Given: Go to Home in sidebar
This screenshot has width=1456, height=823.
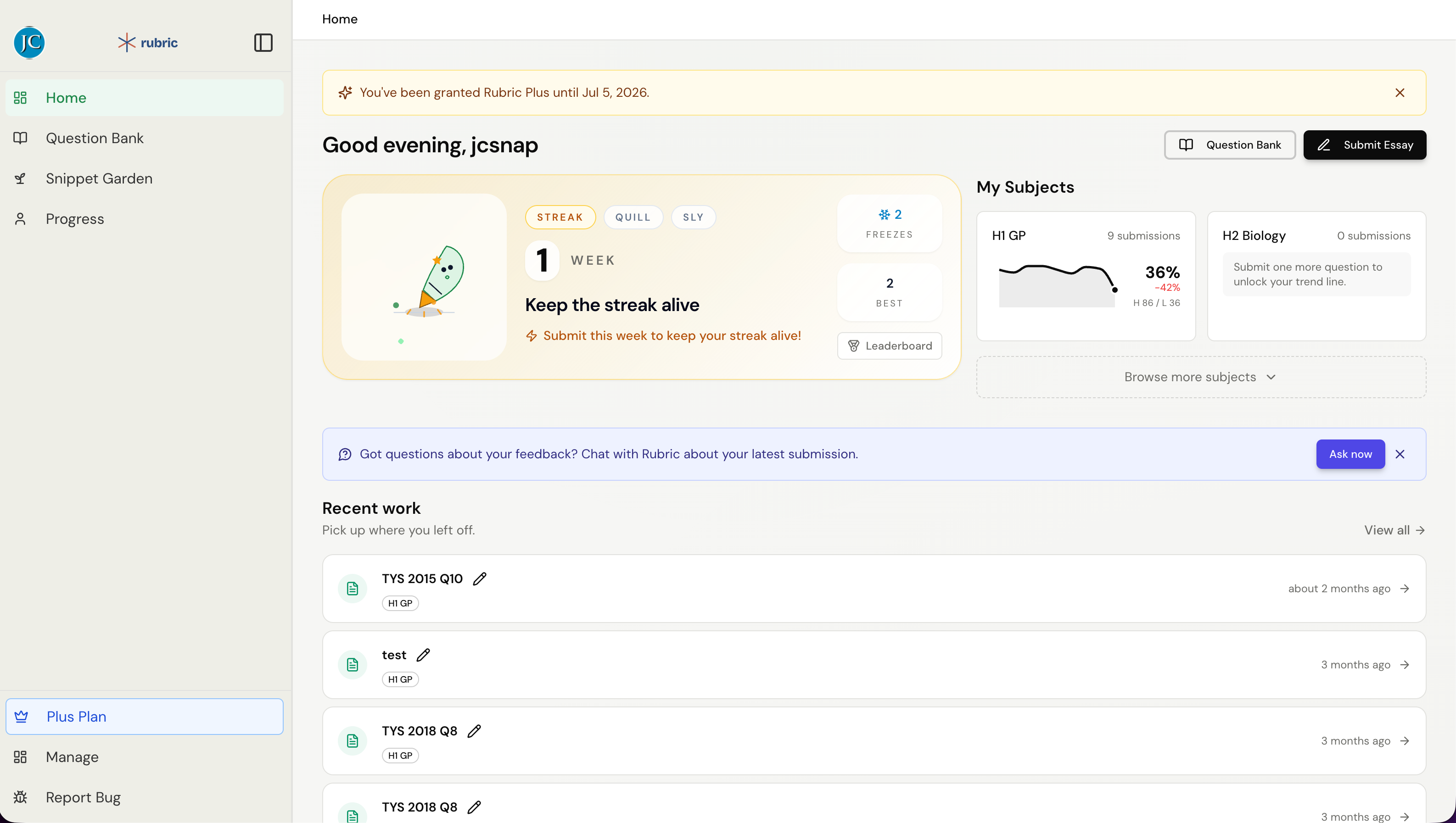Looking at the screenshot, I should click(145, 98).
